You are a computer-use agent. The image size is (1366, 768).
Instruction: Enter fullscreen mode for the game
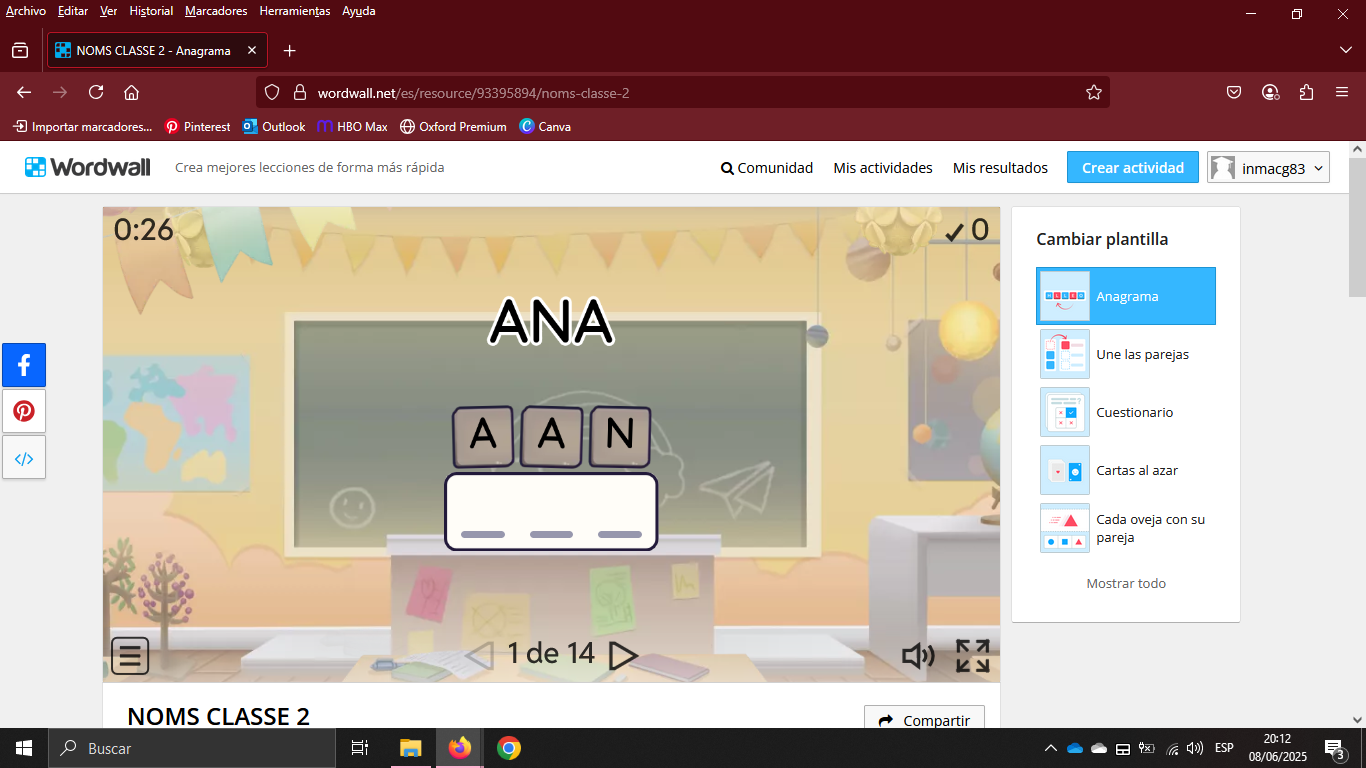[972, 656]
